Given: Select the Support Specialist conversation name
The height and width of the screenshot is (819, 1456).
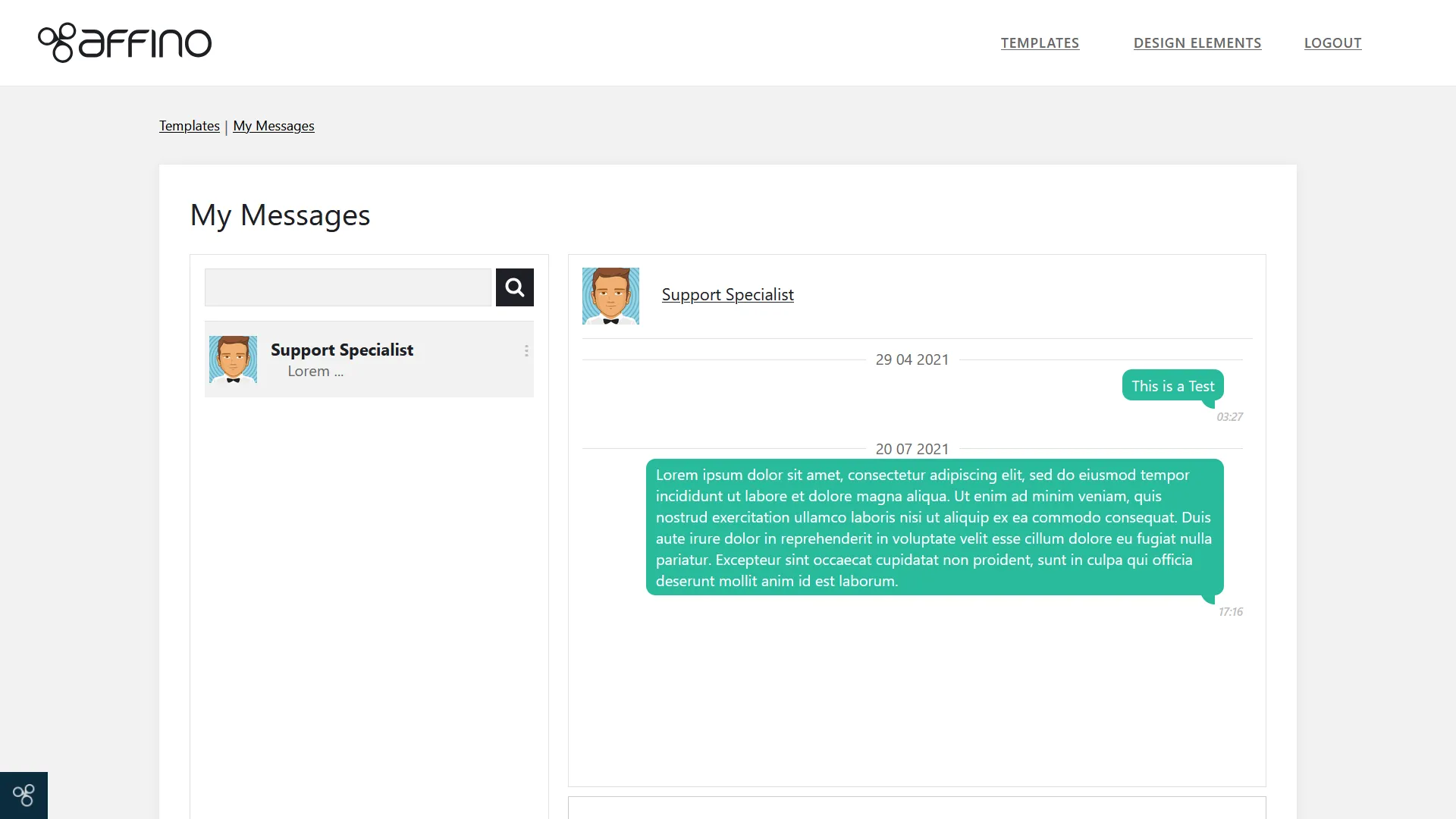Looking at the screenshot, I should point(341,350).
